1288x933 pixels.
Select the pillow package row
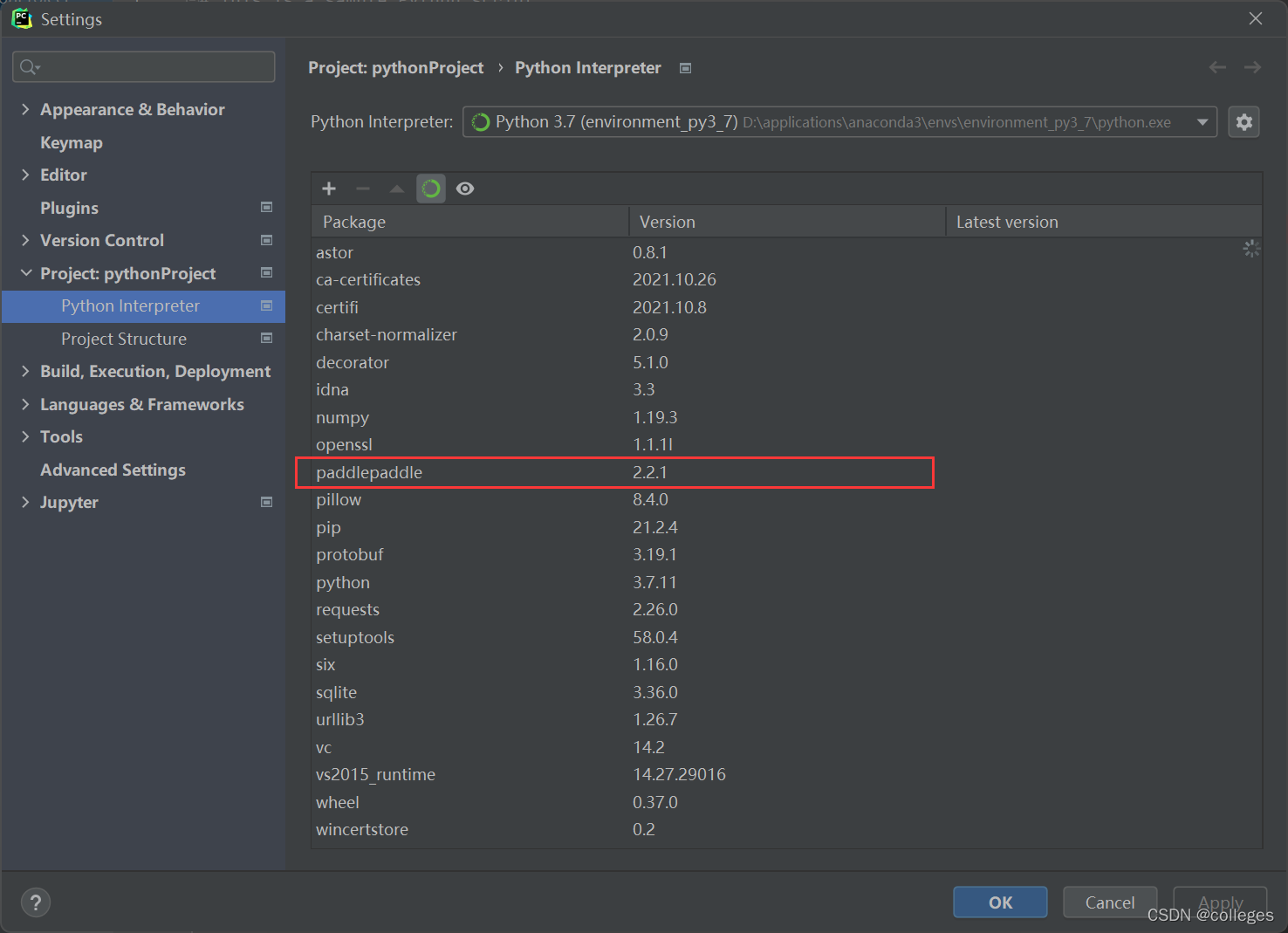point(786,499)
